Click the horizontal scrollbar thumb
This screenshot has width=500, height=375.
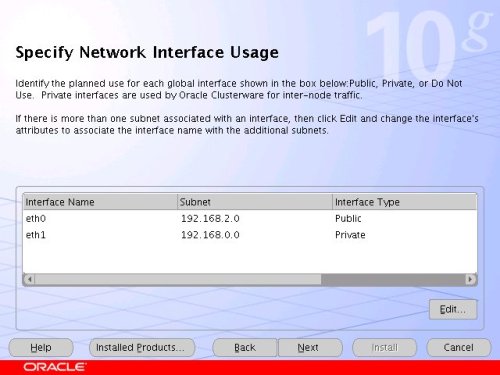(178, 279)
